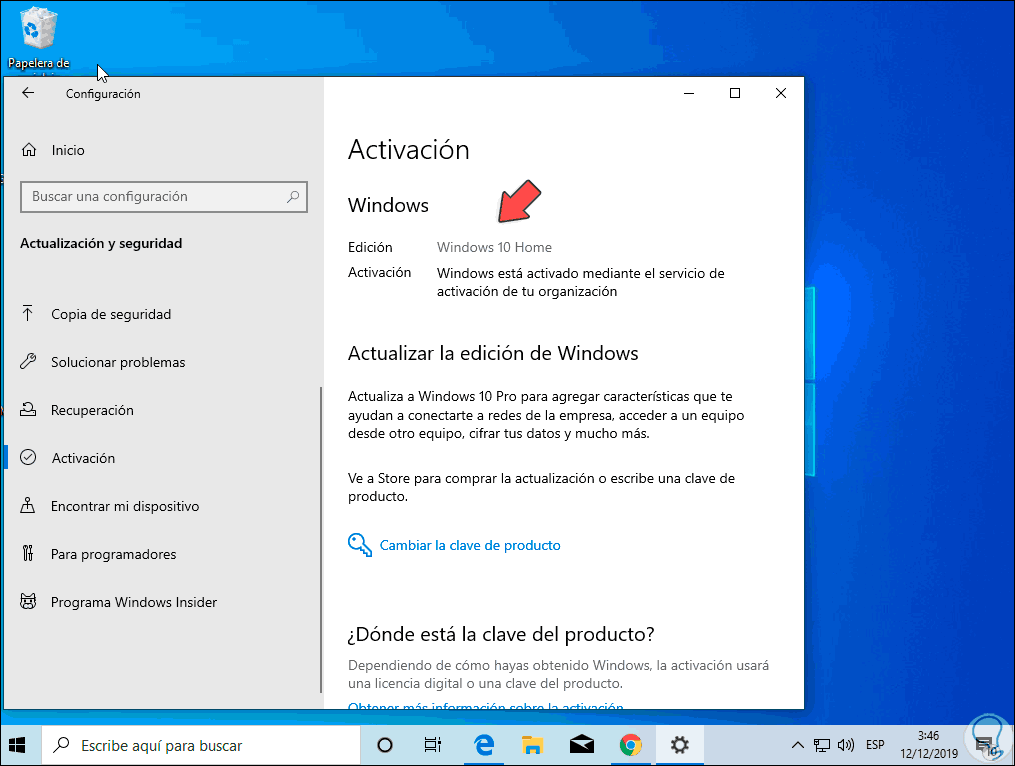Click the Activación checkmark circle icon
The height and width of the screenshot is (766, 1015).
(28, 458)
